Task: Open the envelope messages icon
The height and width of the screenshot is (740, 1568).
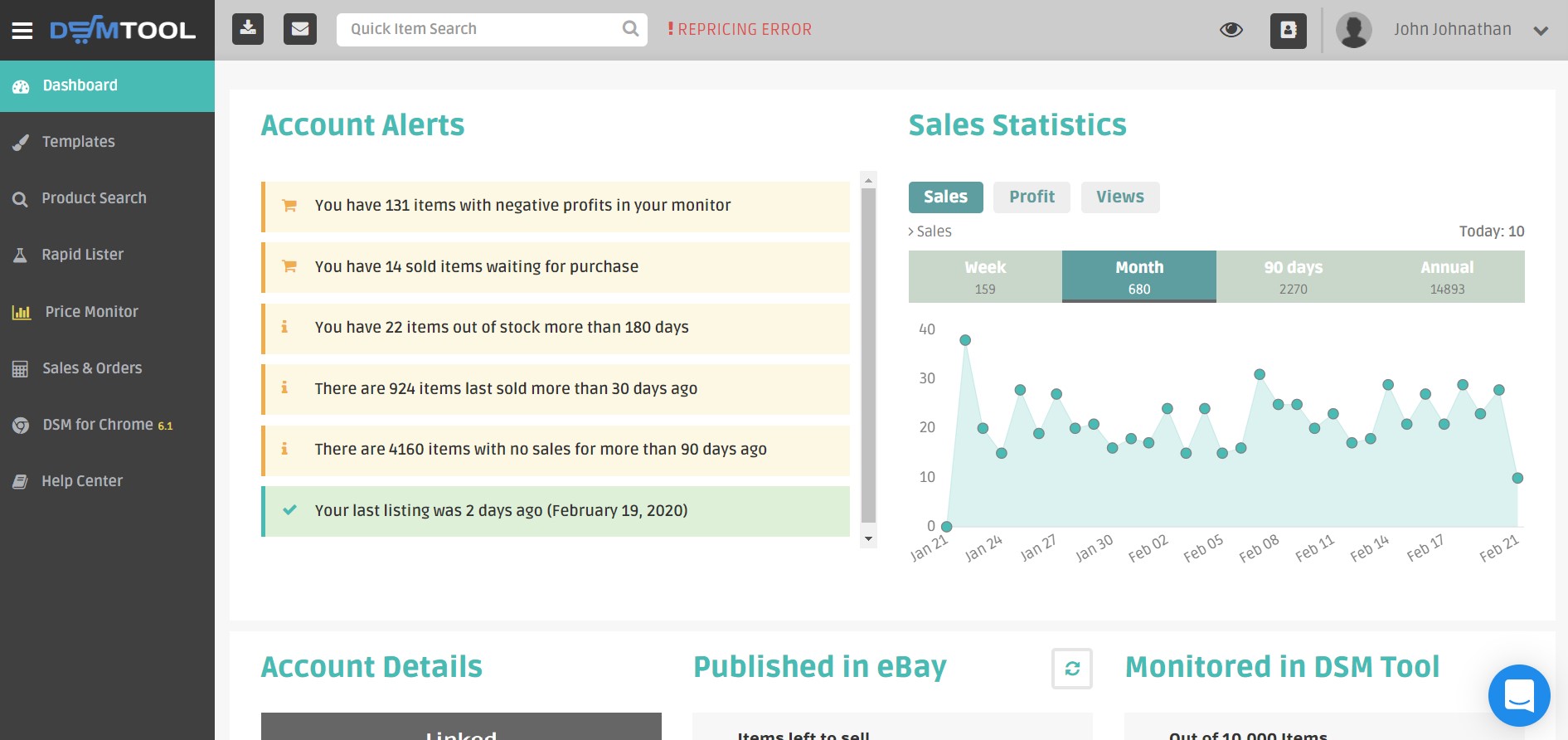Action: tap(300, 29)
